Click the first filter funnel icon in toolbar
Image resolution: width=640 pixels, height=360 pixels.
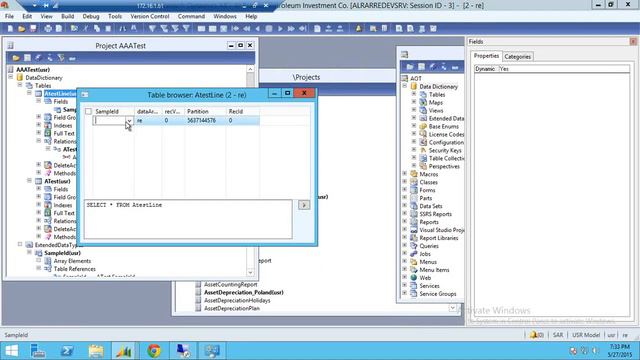[152, 29]
